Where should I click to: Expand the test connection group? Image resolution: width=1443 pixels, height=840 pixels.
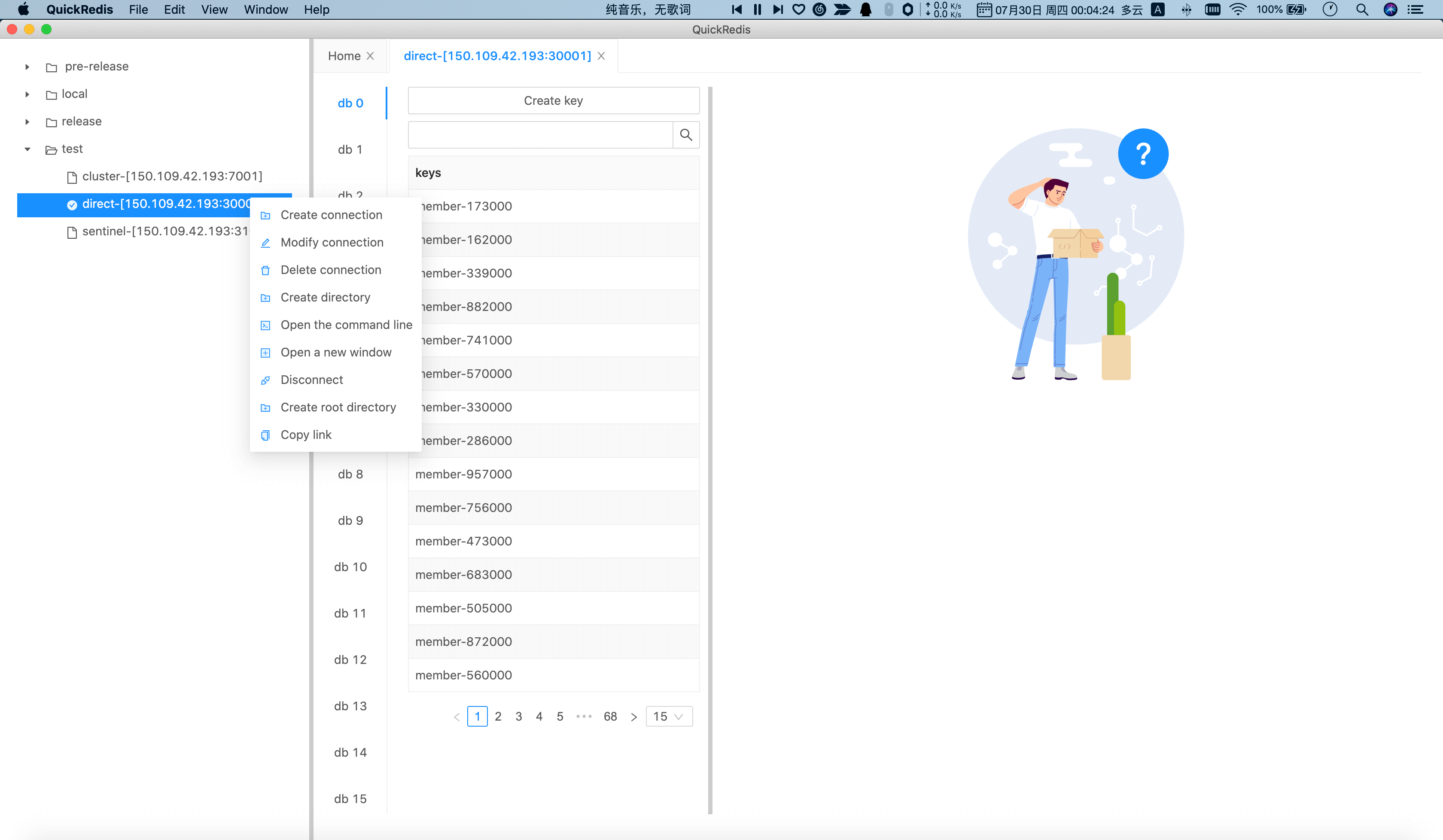click(26, 148)
